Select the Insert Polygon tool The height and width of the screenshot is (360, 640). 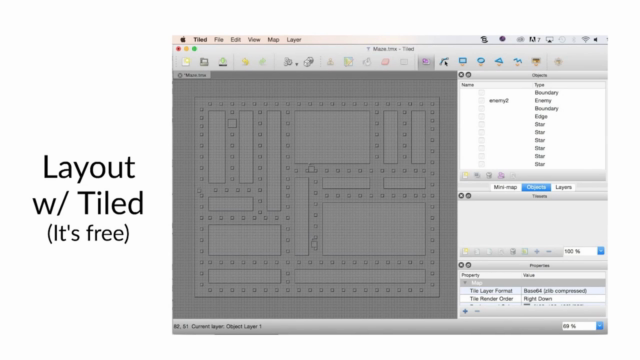pos(499,62)
